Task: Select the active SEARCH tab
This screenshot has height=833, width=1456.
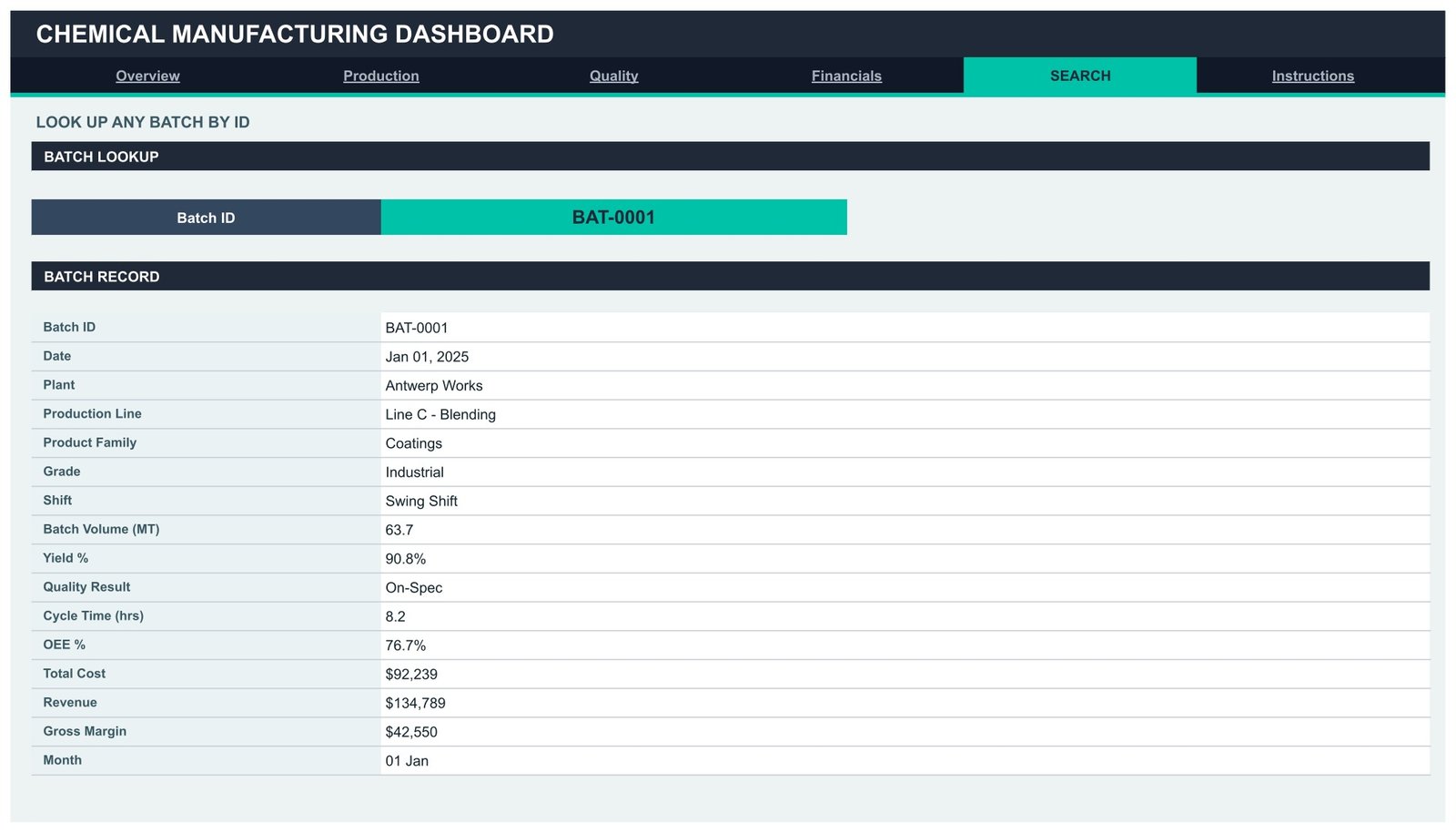Action: click(1080, 76)
